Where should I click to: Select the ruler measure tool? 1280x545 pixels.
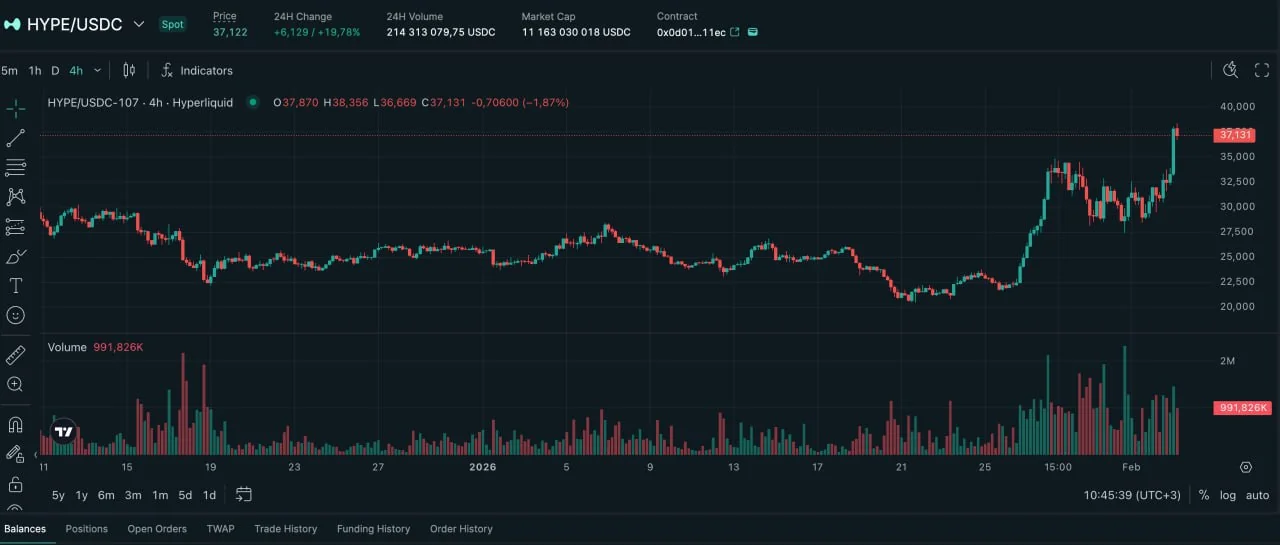point(15,355)
